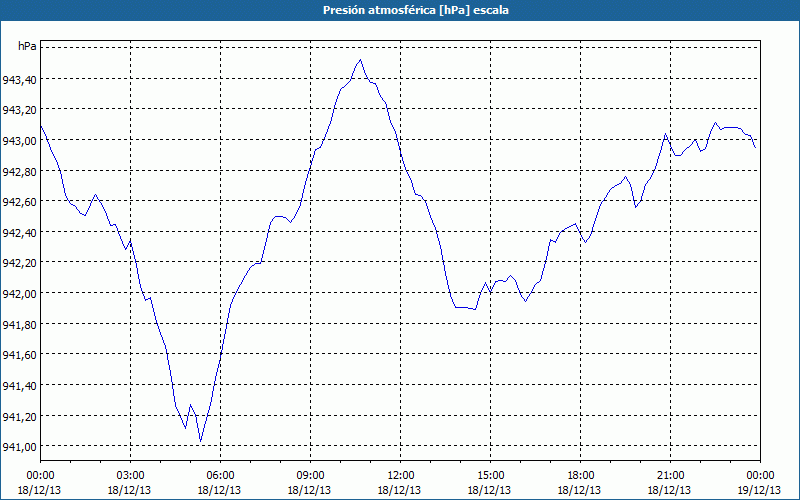The height and width of the screenshot is (500, 800).
Task: Click the lowest dip of the blue pressure curve
Action: pos(201,441)
